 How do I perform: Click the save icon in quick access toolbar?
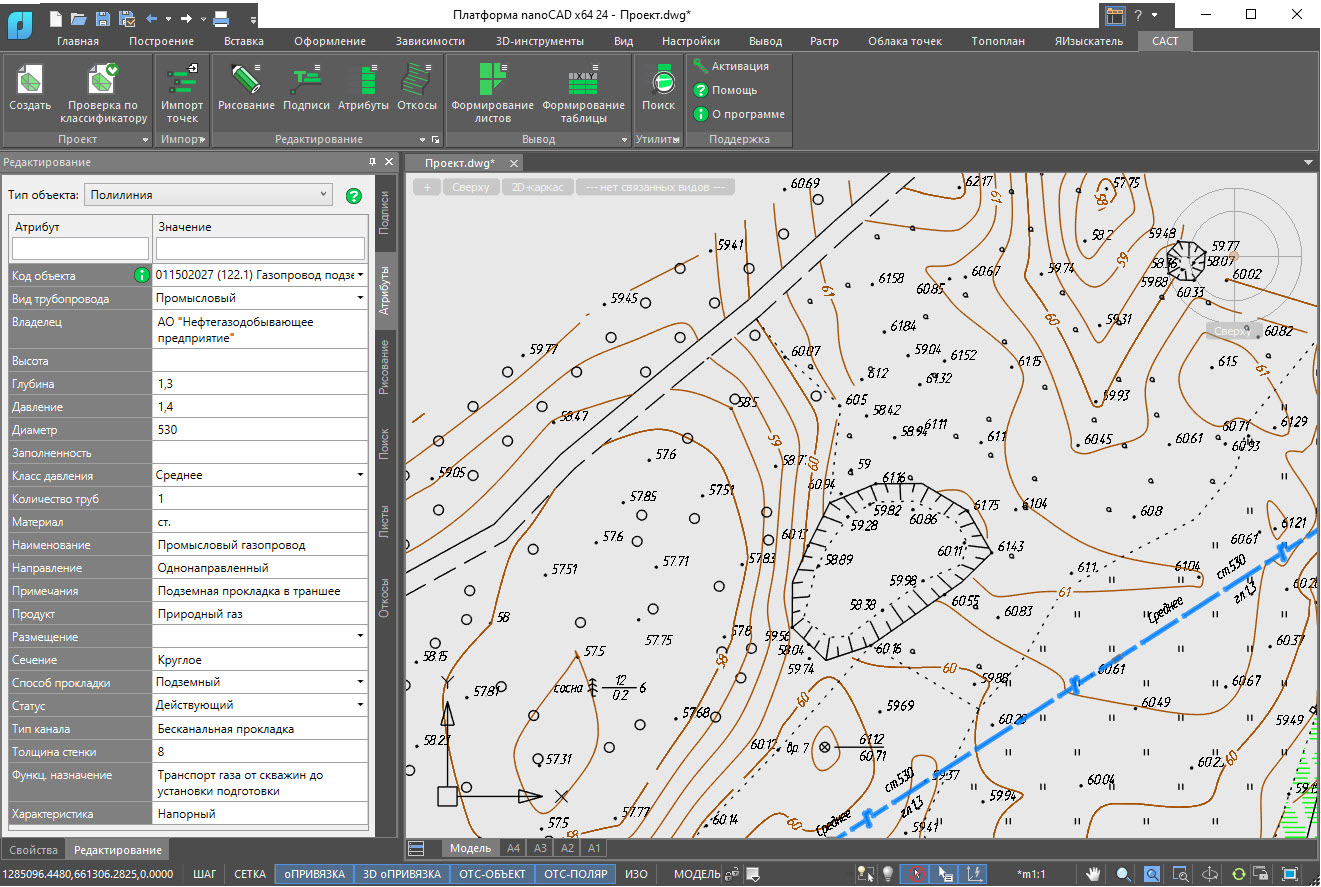click(x=103, y=18)
